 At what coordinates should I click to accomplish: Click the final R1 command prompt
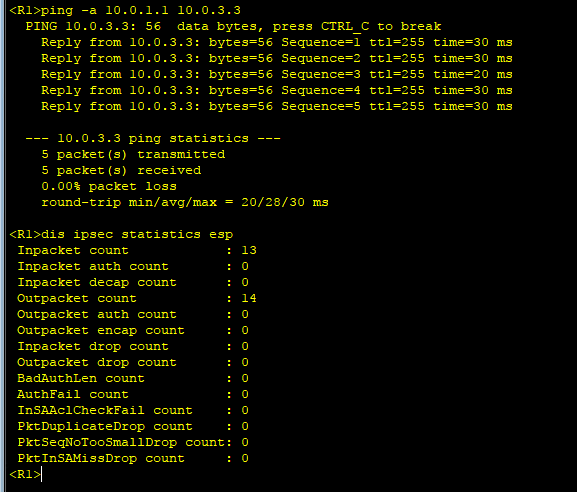[25, 474]
